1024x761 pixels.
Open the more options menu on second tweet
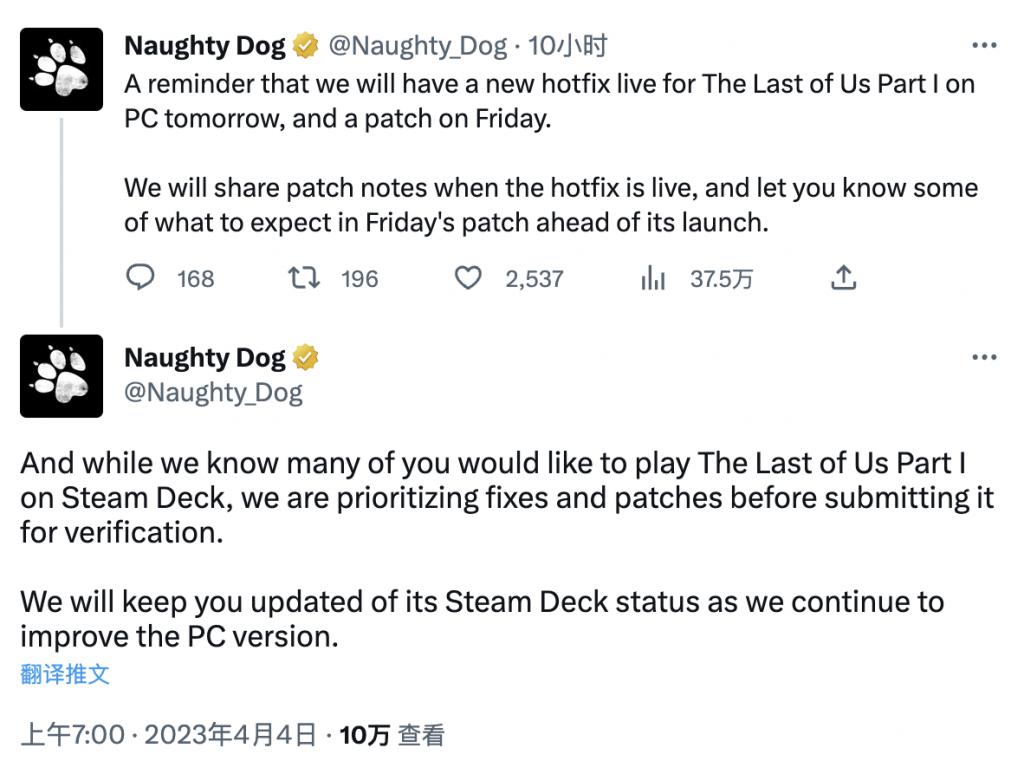pos(984,357)
